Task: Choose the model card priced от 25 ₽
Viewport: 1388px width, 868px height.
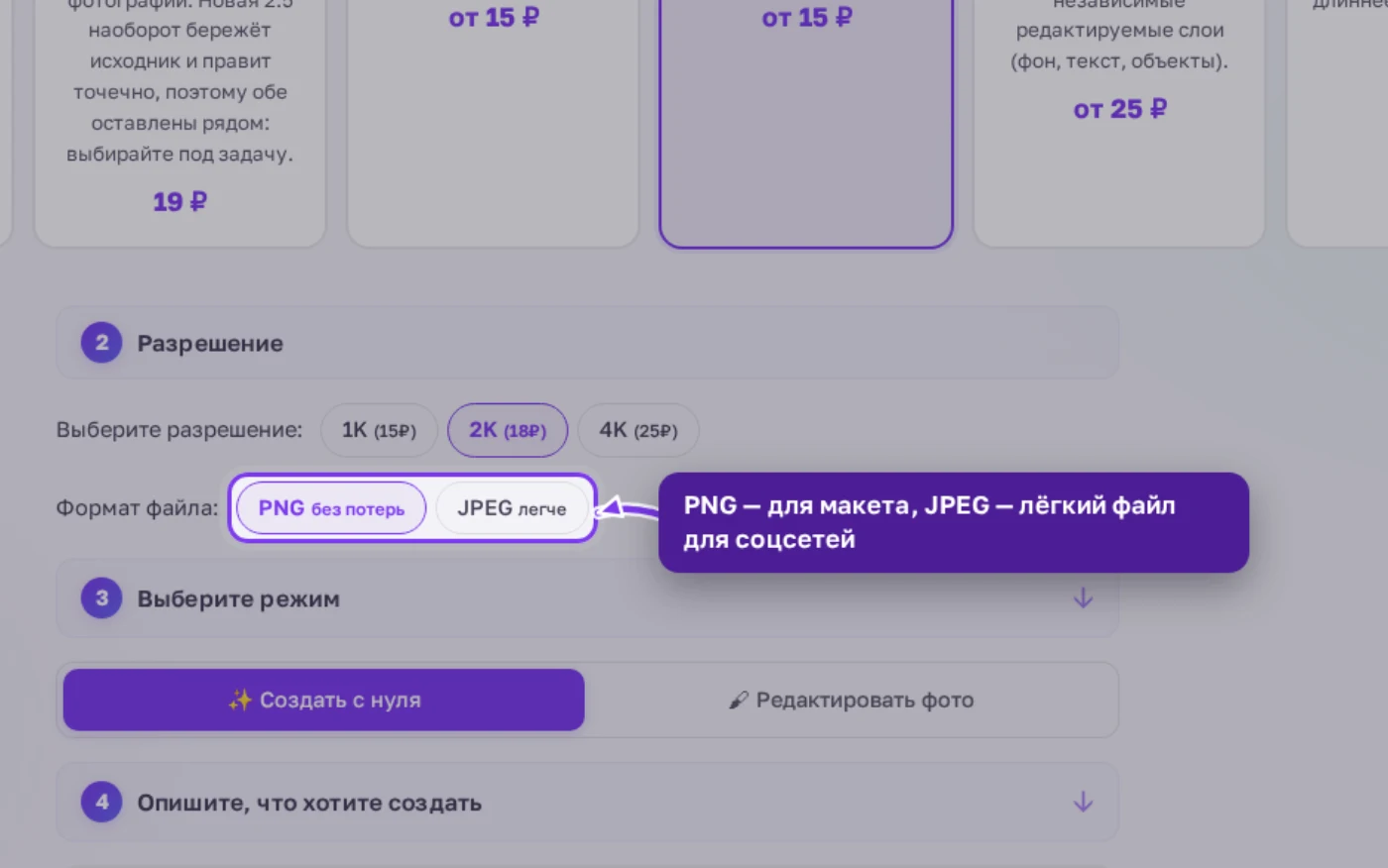Action: point(1119,123)
